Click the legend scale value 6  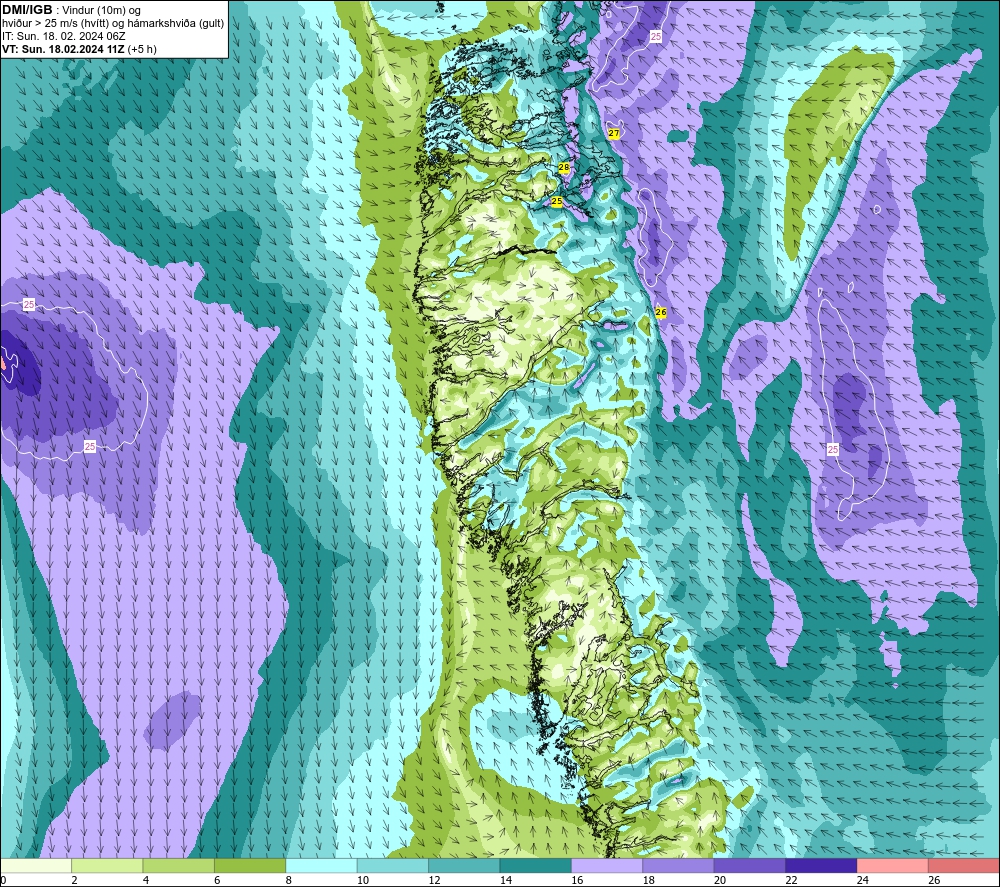tap(217, 880)
